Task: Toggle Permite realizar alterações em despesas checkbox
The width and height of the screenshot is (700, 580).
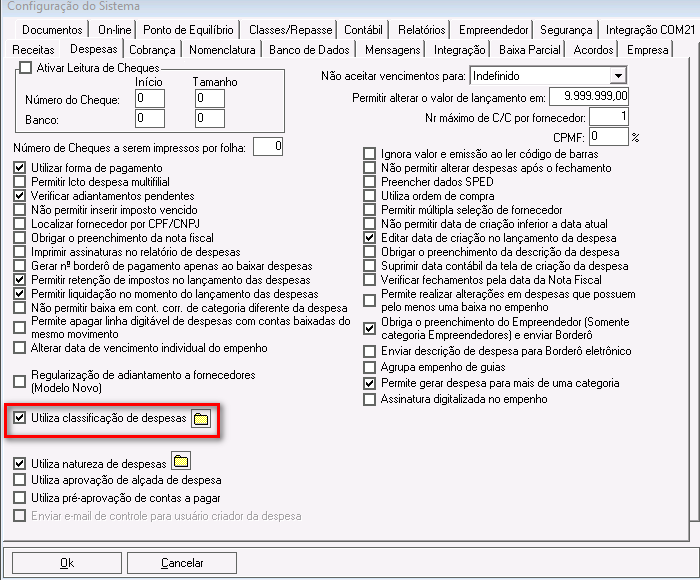Action: [x=370, y=300]
